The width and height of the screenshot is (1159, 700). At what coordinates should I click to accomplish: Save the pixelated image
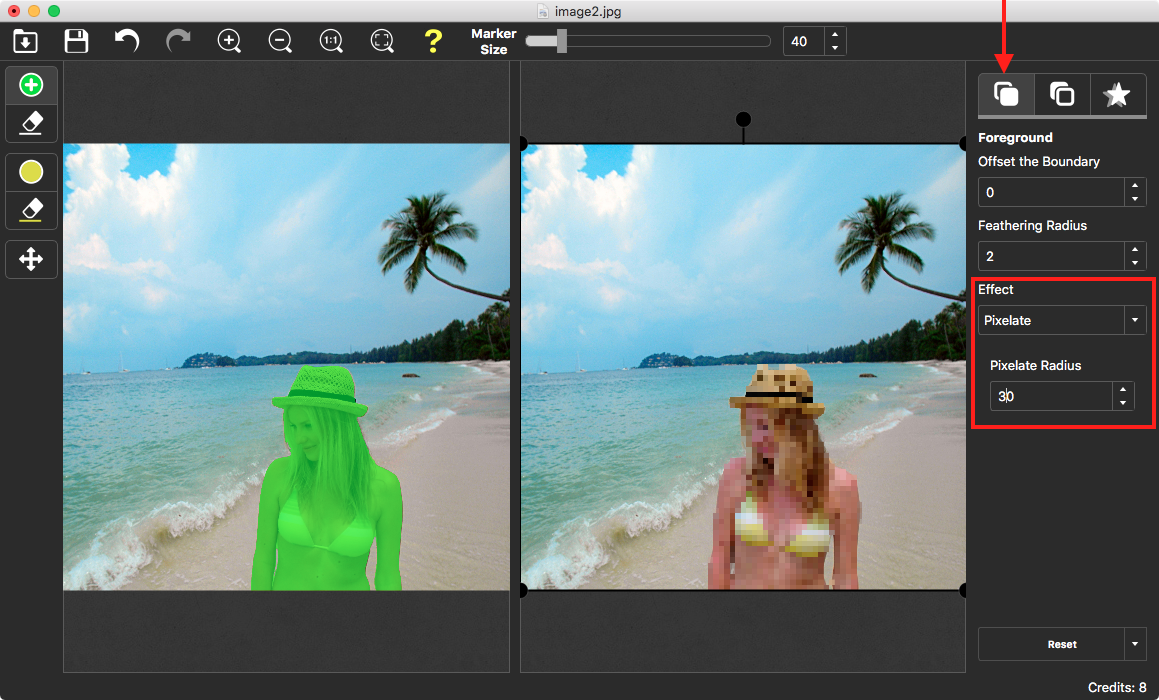(75, 41)
